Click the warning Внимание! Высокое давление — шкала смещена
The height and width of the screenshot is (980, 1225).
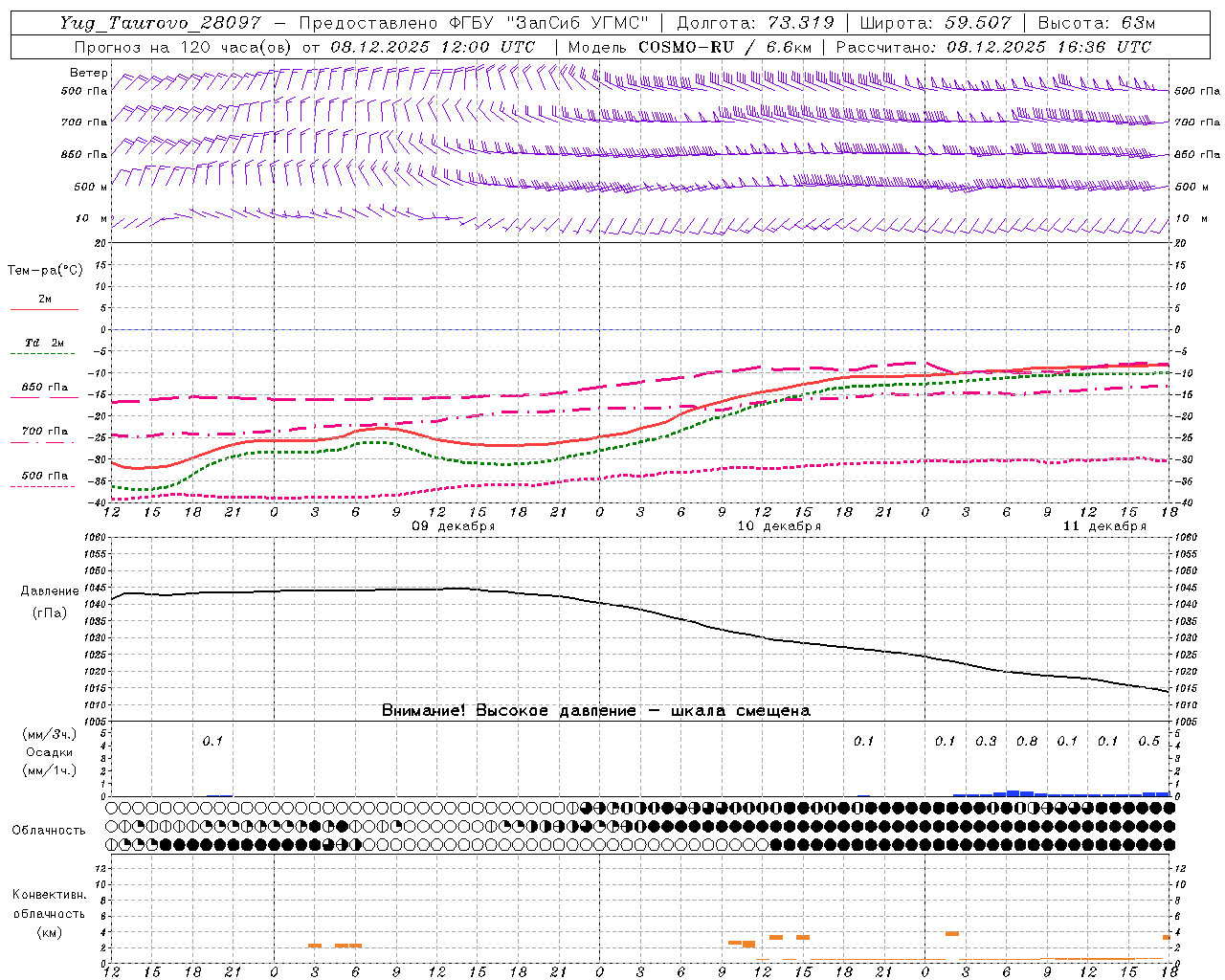pyautogui.click(x=596, y=710)
